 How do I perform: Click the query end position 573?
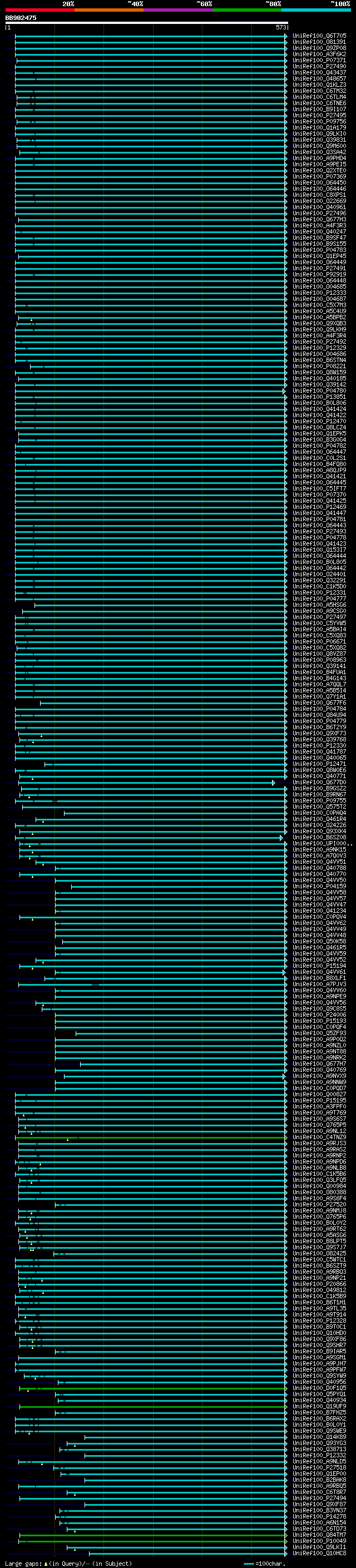pos(280,27)
